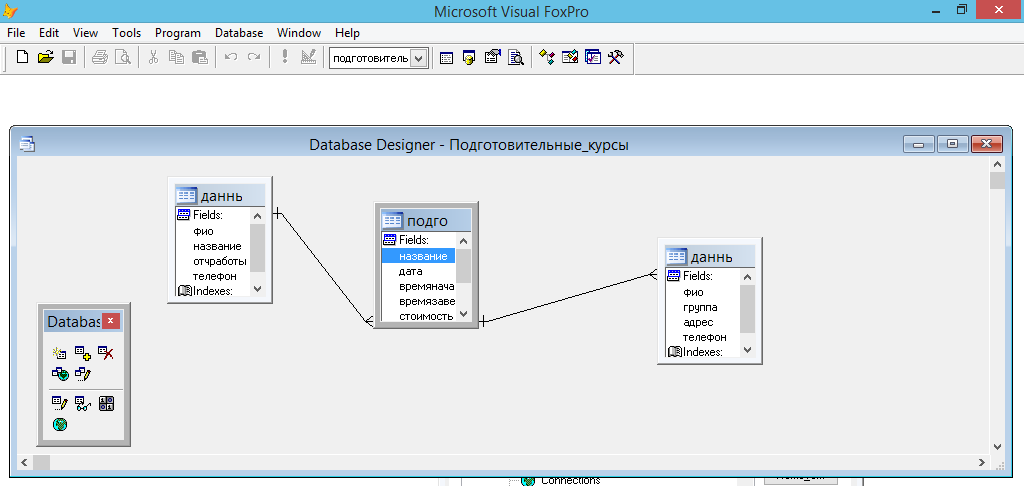Click the Run exclamation mark icon
The height and width of the screenshot is (486, 1030).
[284, 57]
